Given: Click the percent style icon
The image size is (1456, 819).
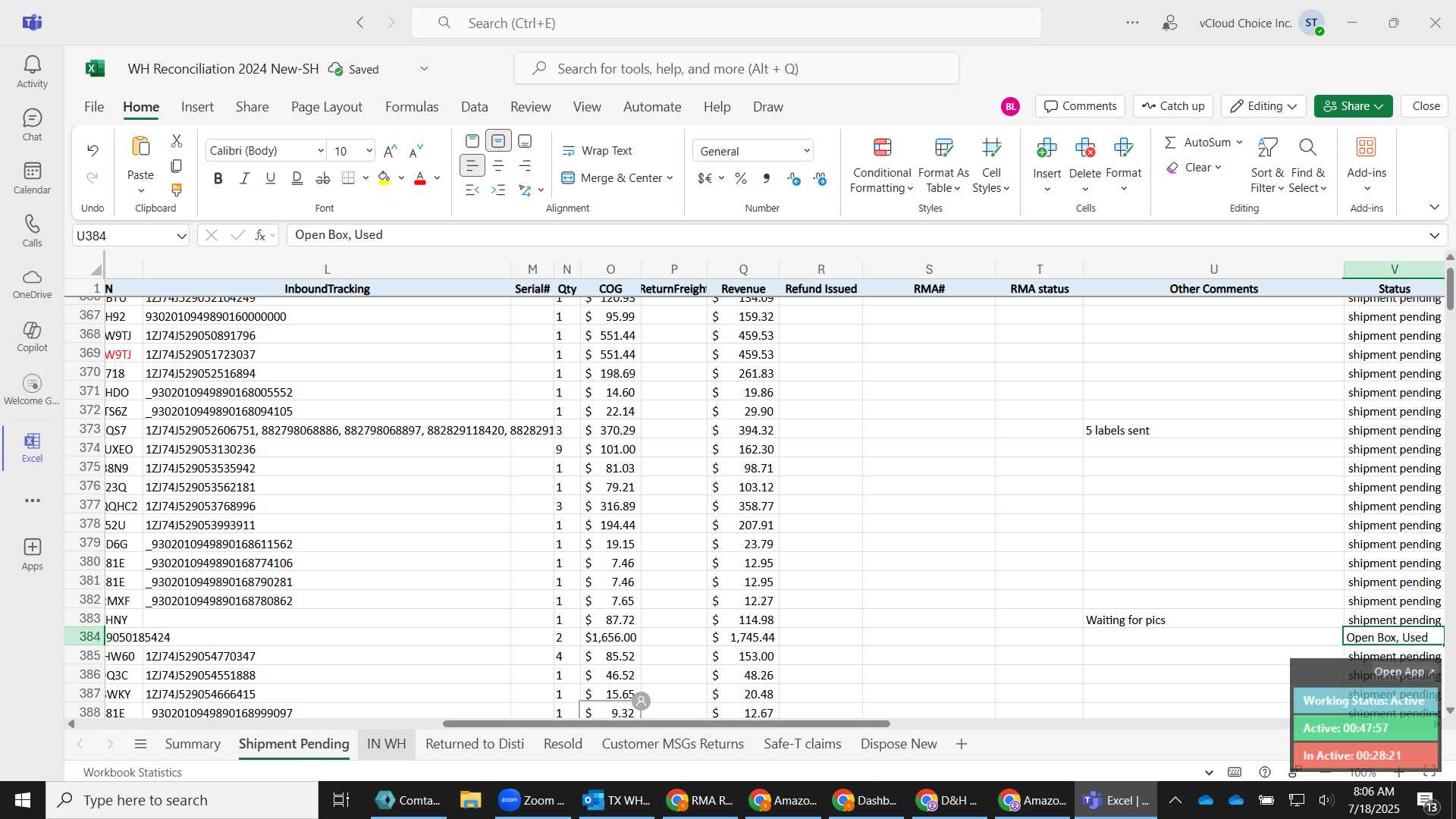Looking at the screenshot, I should coord(741,178).
